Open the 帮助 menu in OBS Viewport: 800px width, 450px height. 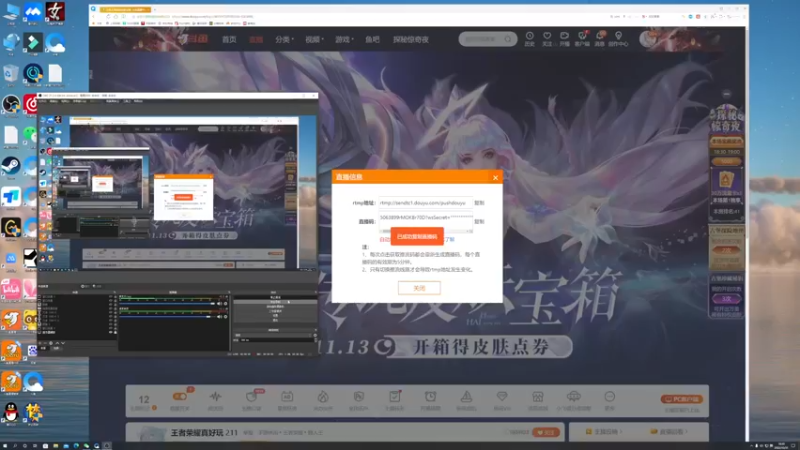tap(138, 102)
